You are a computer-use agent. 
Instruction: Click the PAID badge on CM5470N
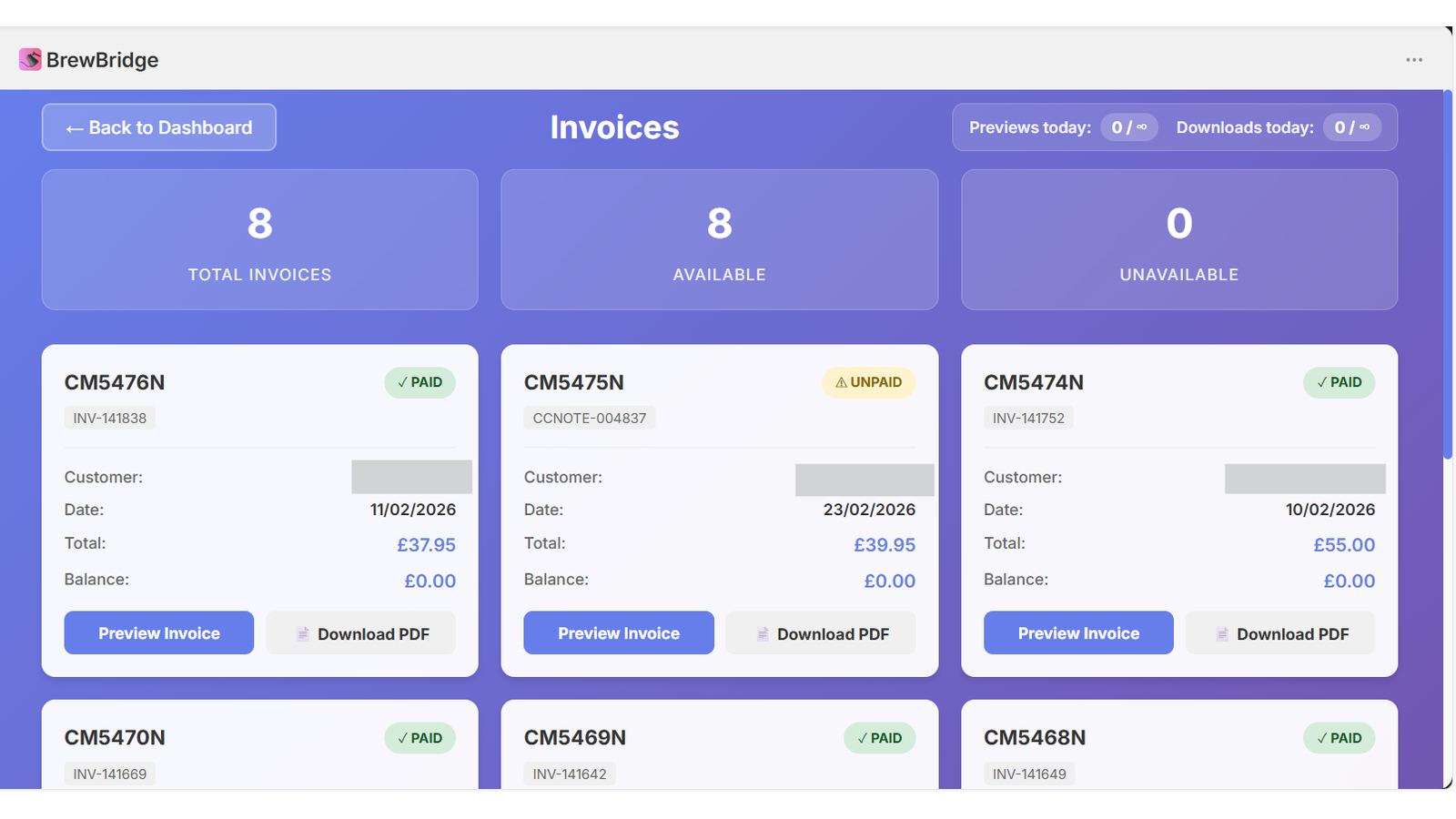(x=420, y=738)
